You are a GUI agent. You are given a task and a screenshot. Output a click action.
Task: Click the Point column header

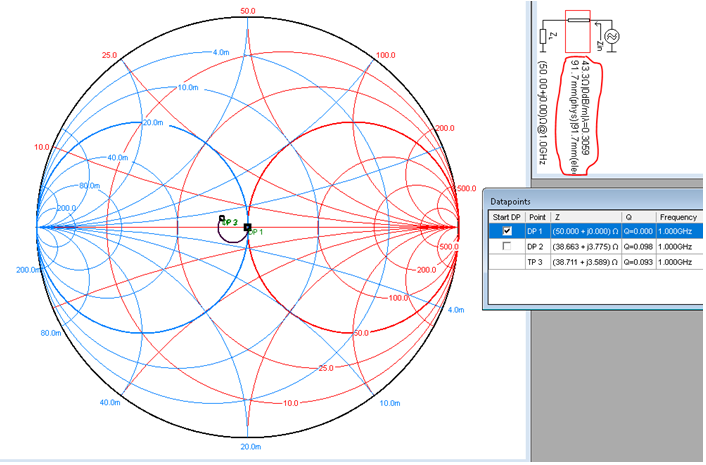538,217
